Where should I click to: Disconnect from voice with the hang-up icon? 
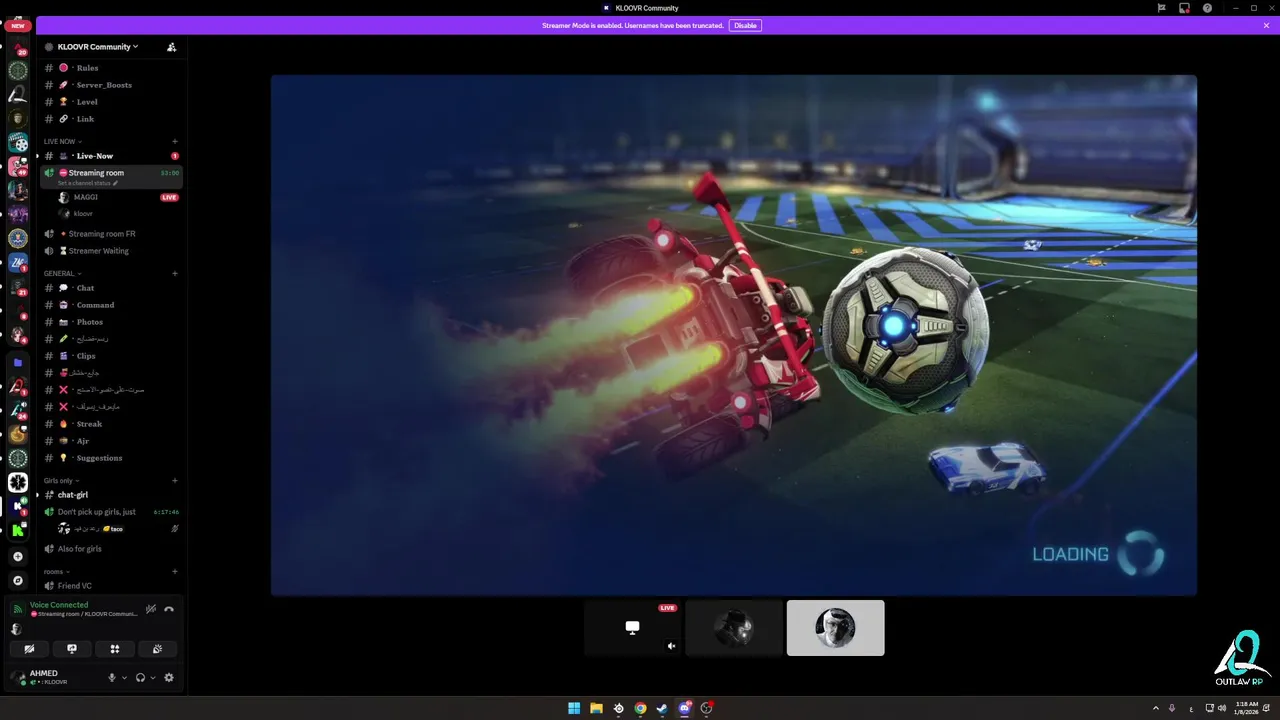(169, 609)
